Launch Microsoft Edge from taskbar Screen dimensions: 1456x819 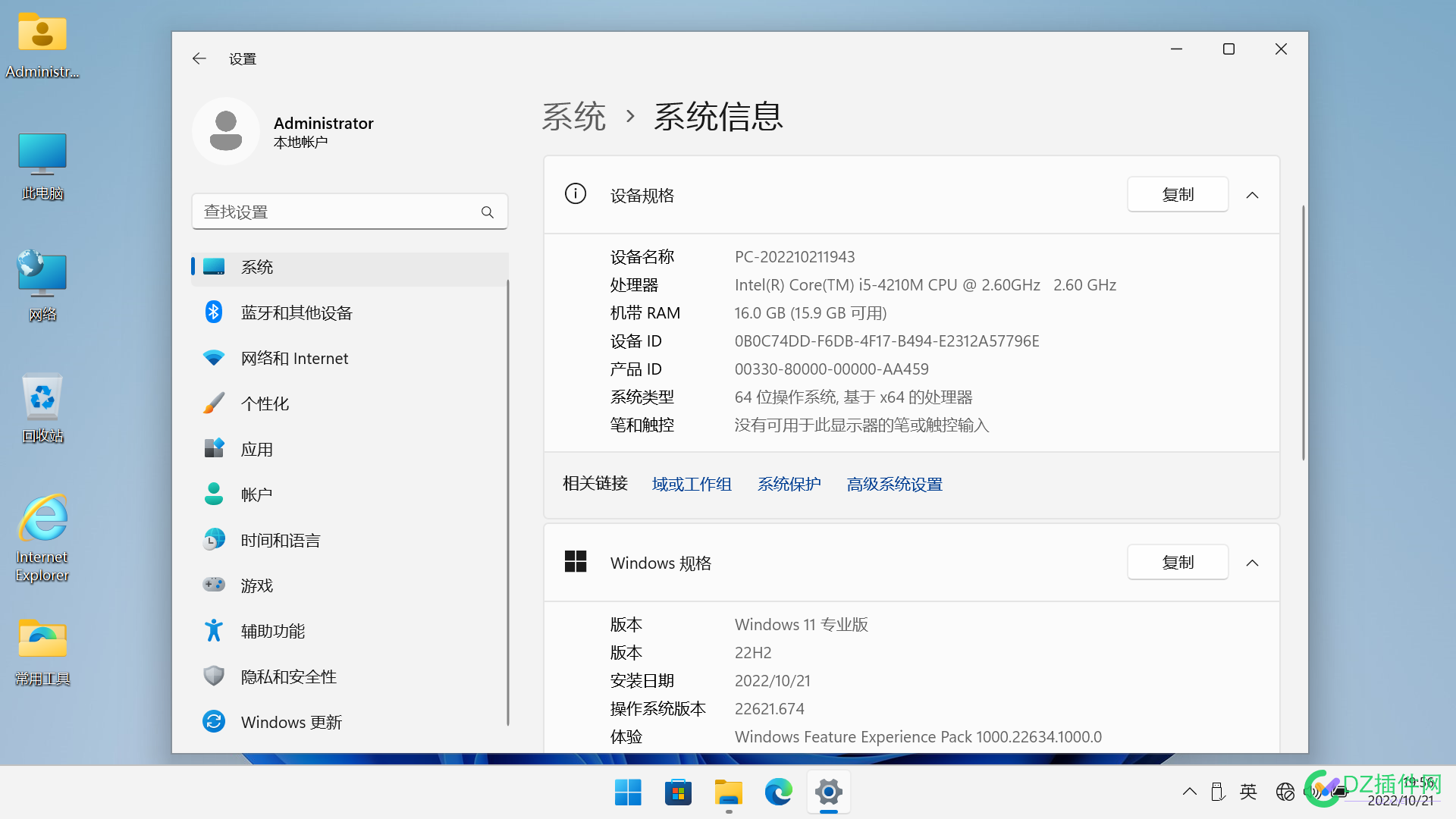(778, 792)
